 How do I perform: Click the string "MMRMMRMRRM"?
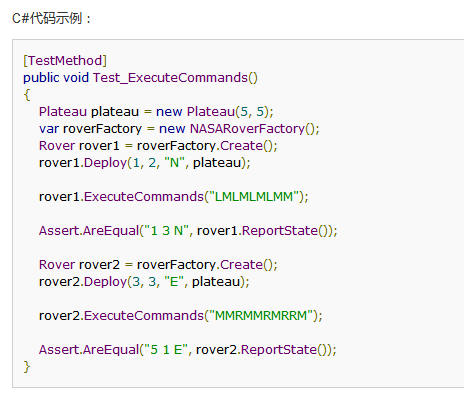point(261,316)
